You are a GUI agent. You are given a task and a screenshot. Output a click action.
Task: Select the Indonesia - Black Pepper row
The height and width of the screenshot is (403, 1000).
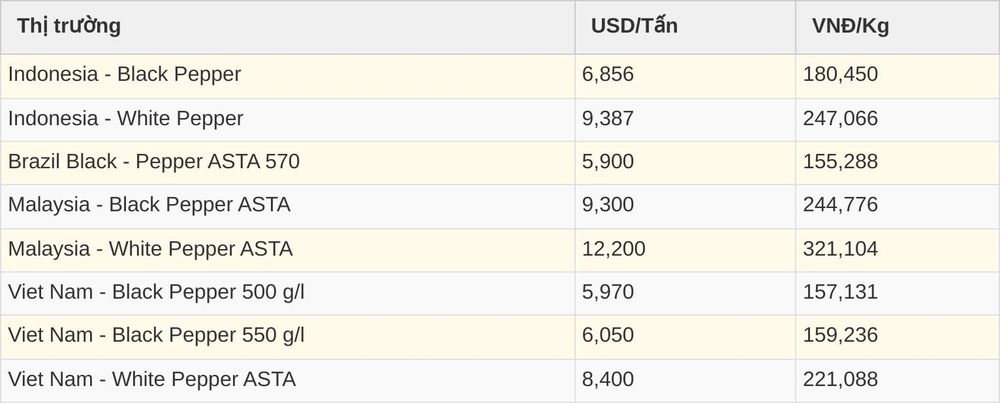click(x=500, y=76)
